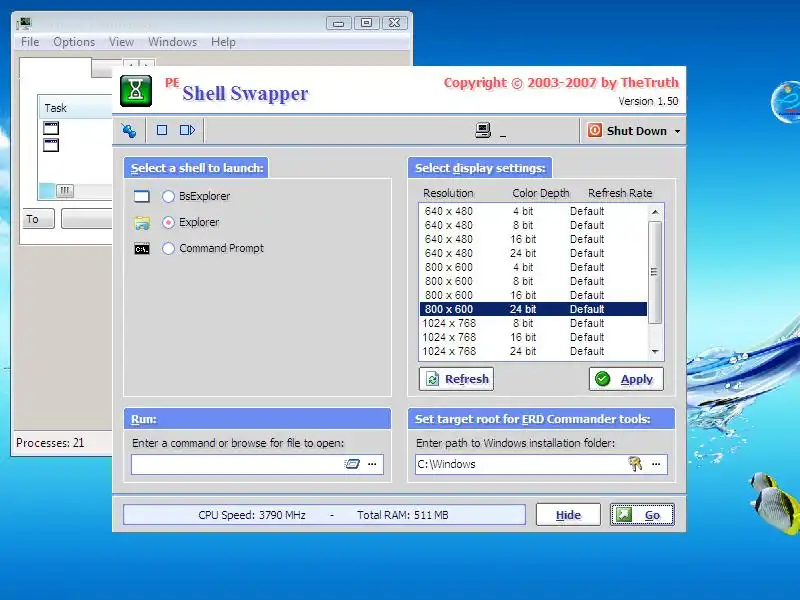800x600 pixels.
Task: Select the Command Prompt radio button
Action: [x=168, y=248]
